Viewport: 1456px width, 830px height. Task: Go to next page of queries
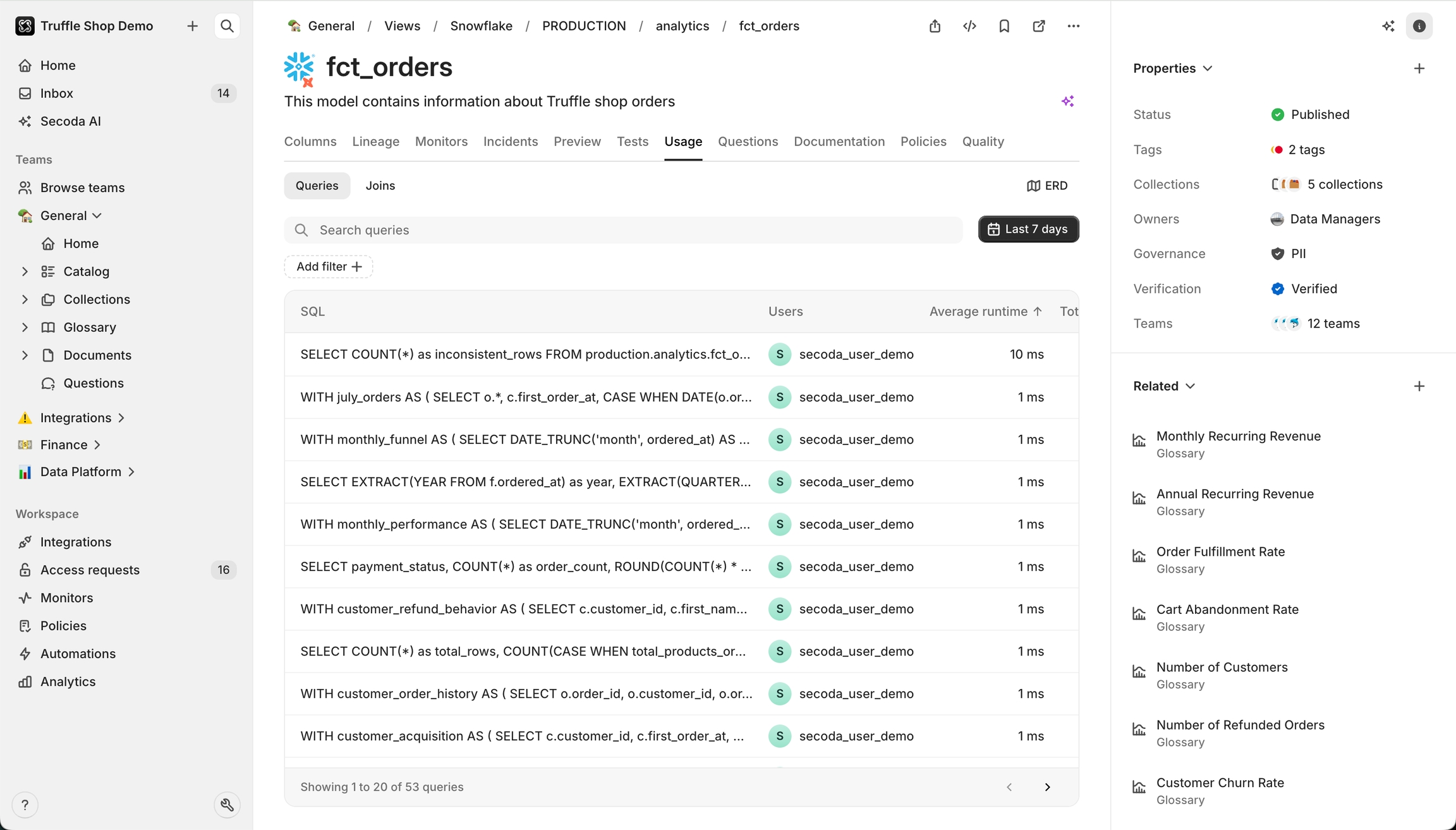(x=1047, y=787)
